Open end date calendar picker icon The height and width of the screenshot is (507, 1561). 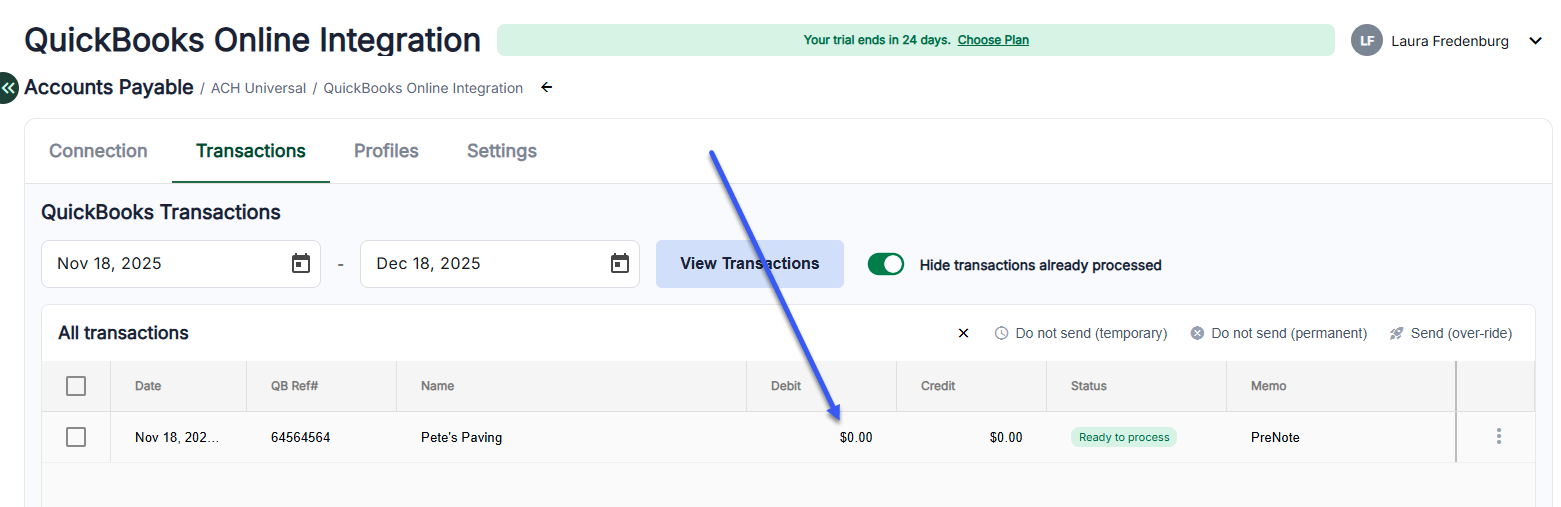(620, 264)
